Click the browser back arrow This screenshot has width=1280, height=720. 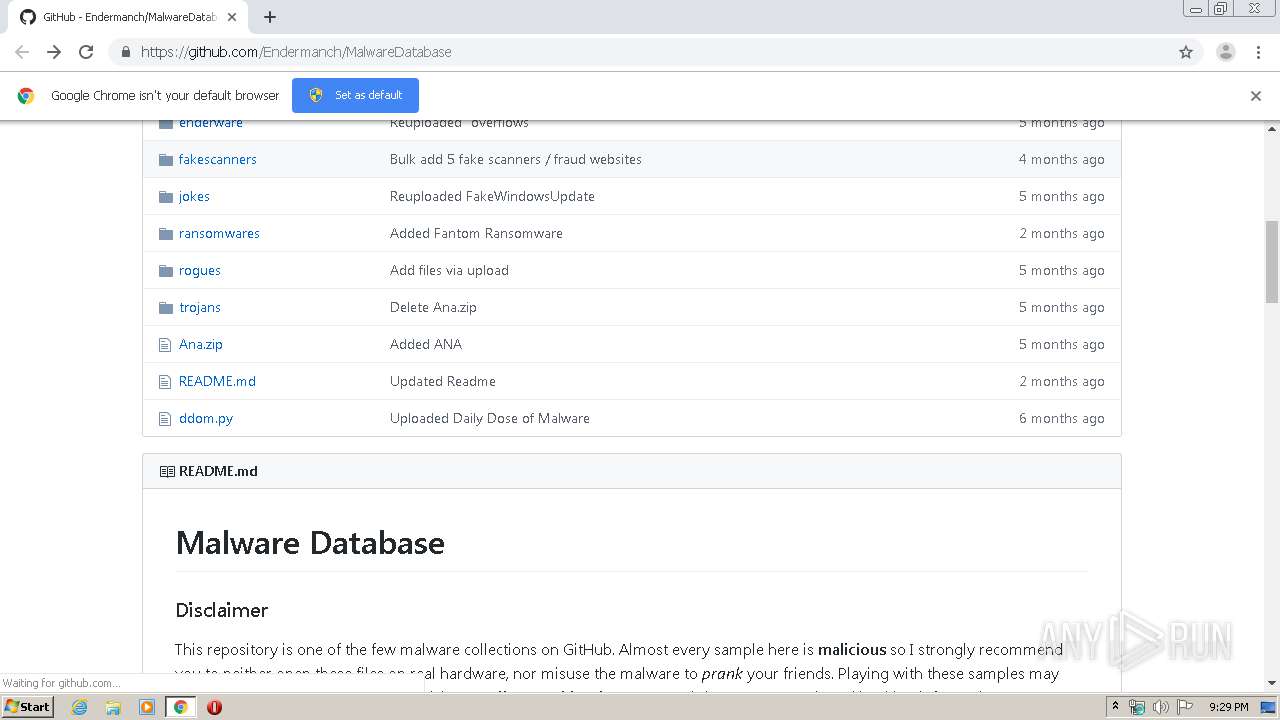tap(22, 52)
